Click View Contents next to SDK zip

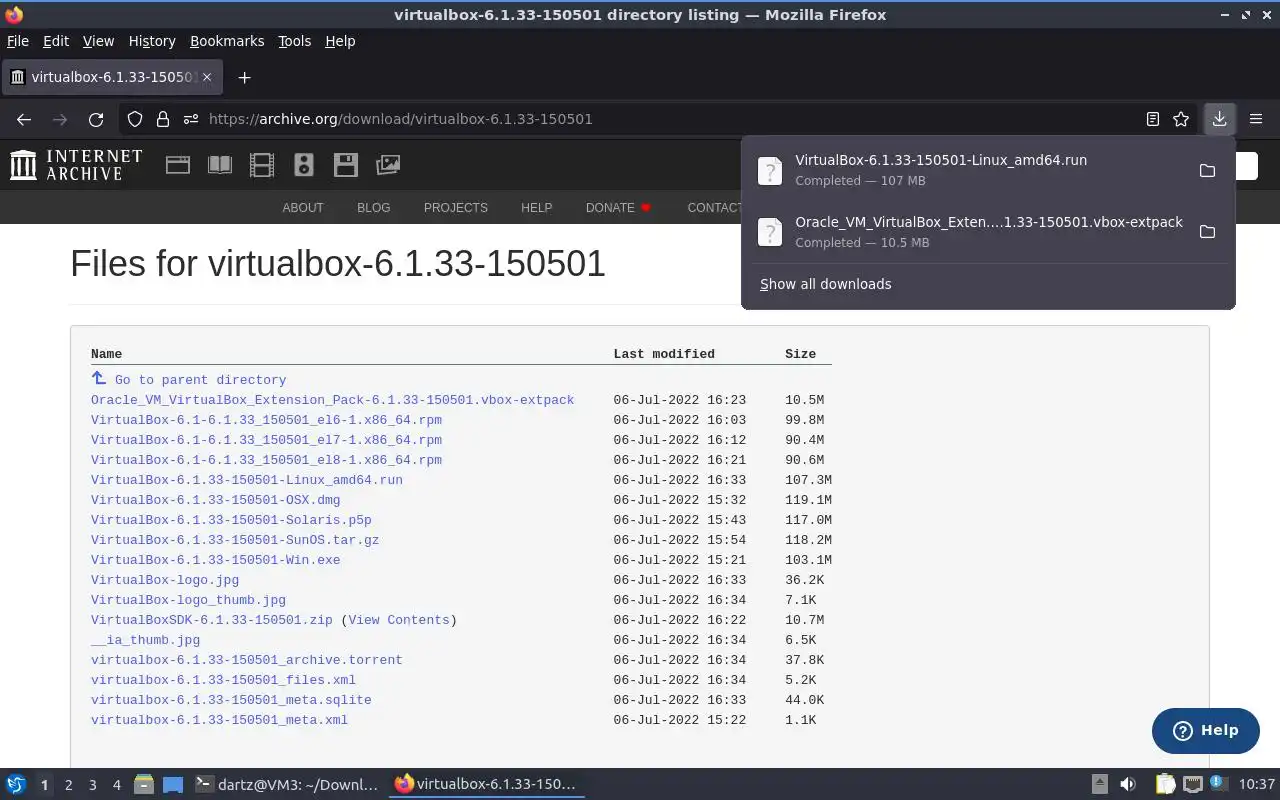point(399,620)
